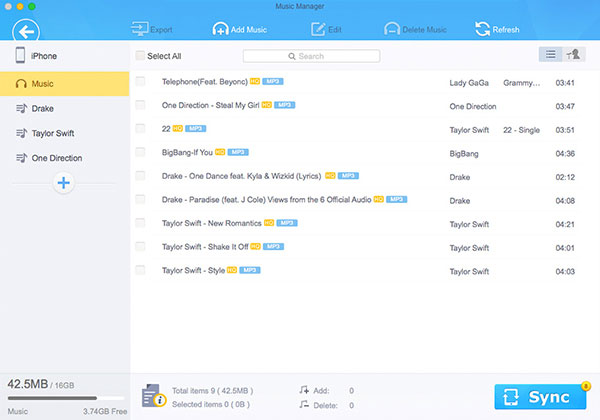Viewport: 600px width, 420px height.
Task: Click the Refresh arrows icon
Action: tap(483, 29)
